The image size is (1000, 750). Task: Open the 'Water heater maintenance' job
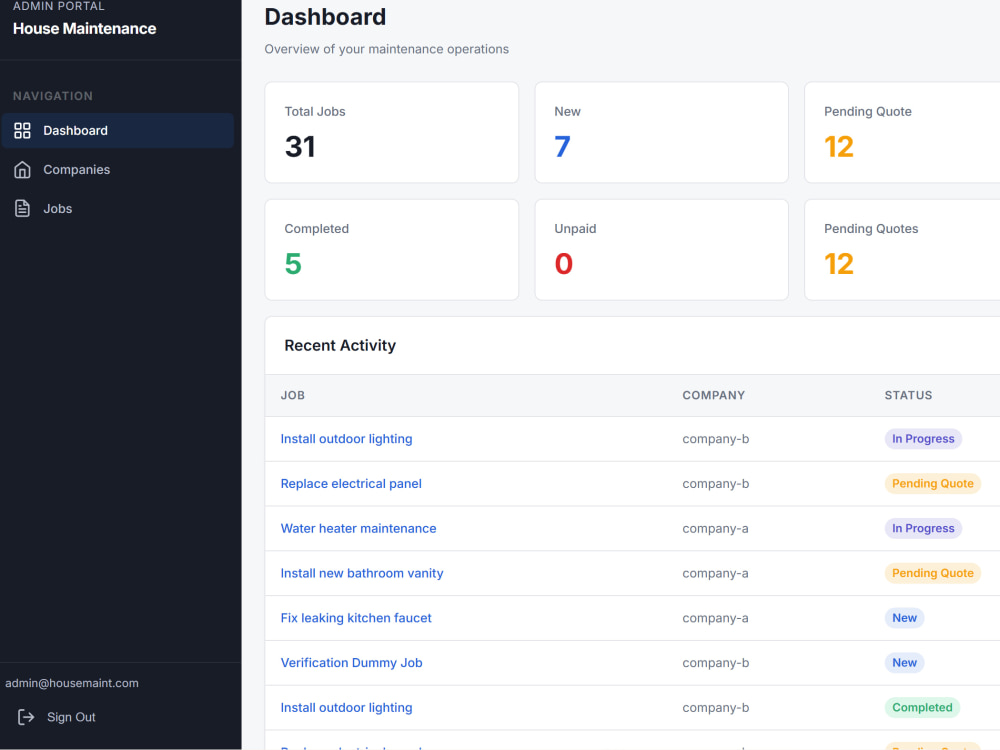tap(358, 528)
